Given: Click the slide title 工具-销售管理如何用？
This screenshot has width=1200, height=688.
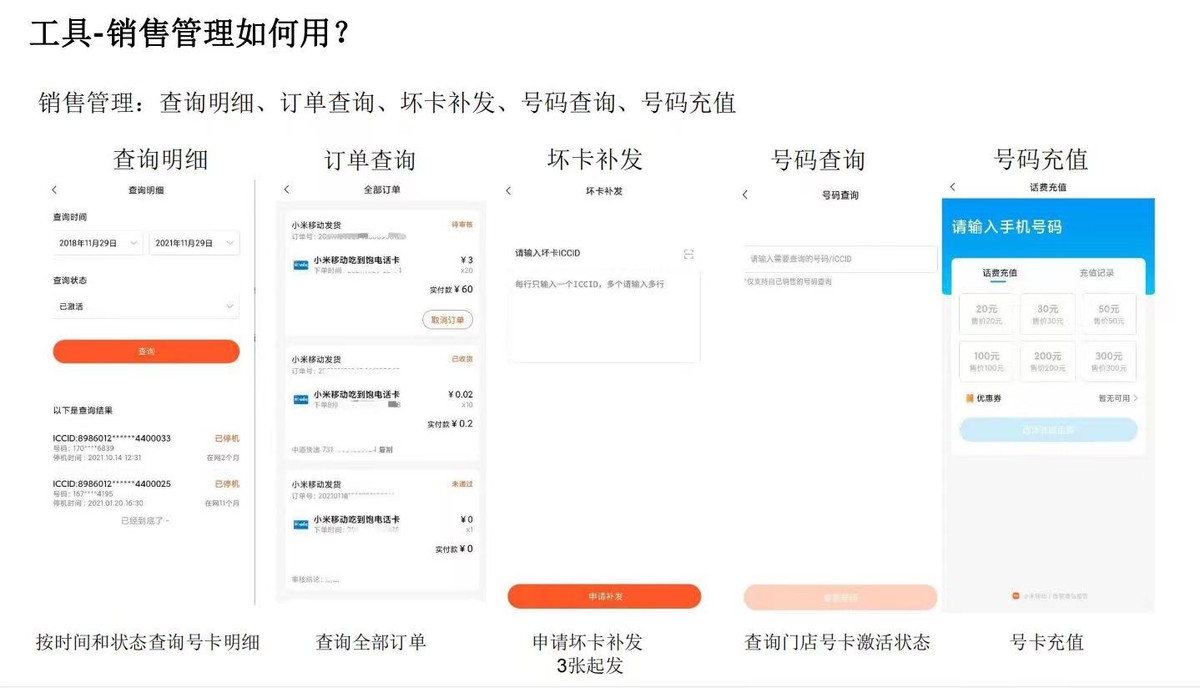Looking at the screenshot, I should 190,35.
